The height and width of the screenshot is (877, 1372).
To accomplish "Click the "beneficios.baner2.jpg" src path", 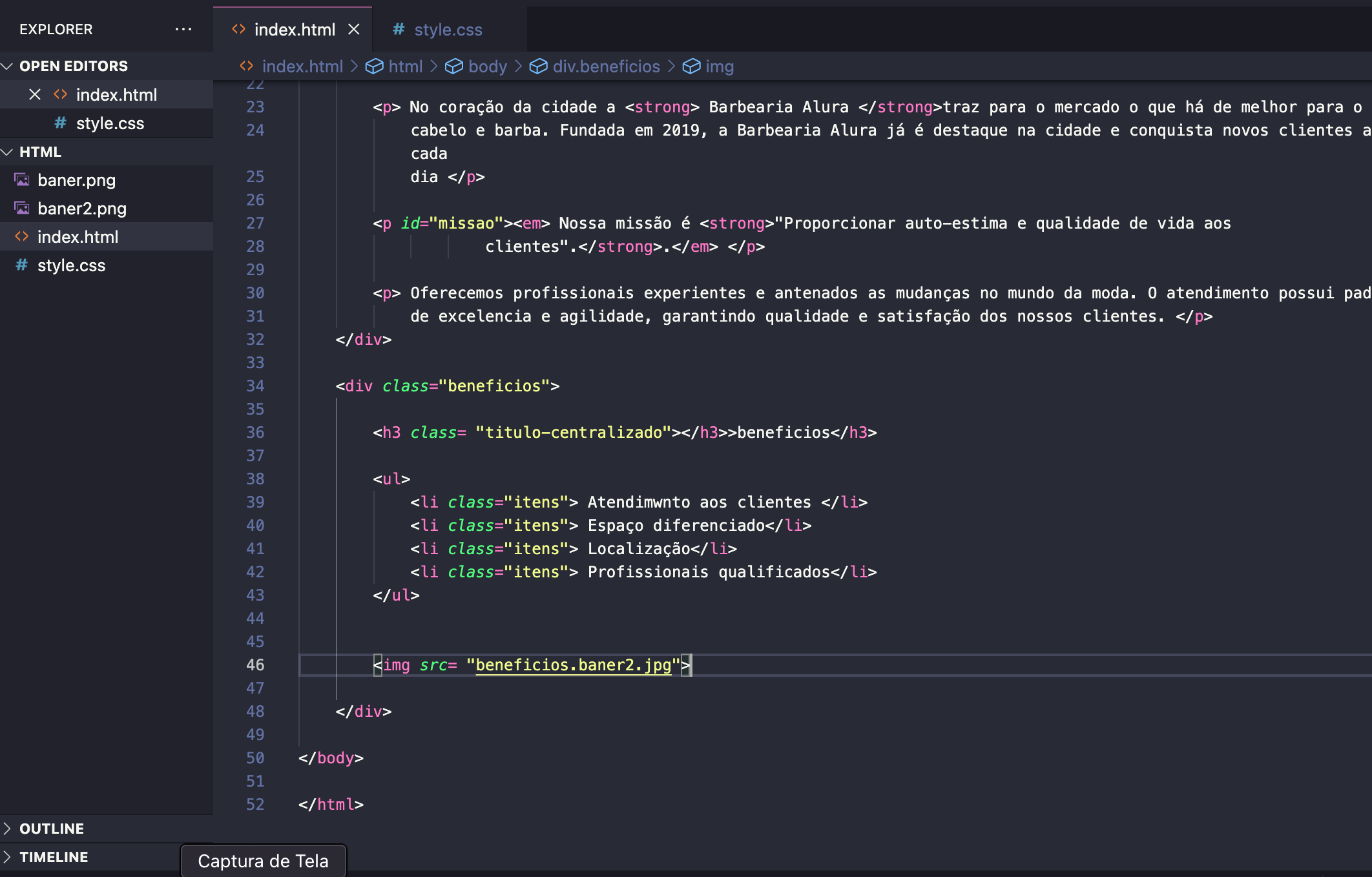I will pos(574,665).
